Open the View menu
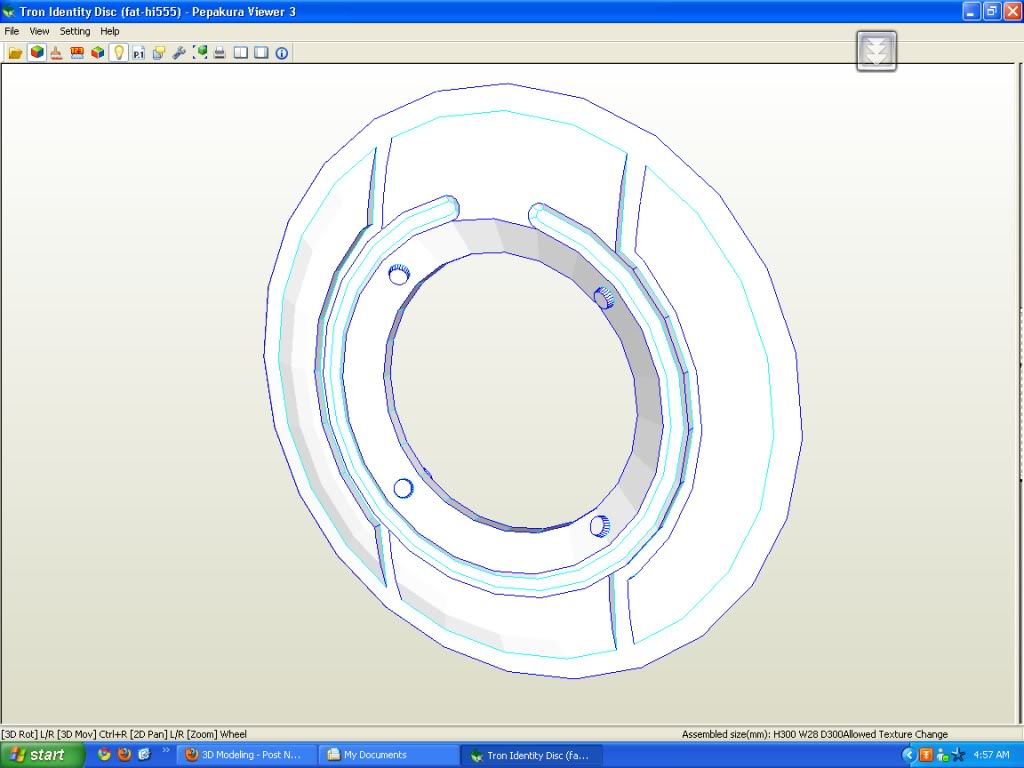The height and width of the screenshot is (768, 1024). [39, 31]
